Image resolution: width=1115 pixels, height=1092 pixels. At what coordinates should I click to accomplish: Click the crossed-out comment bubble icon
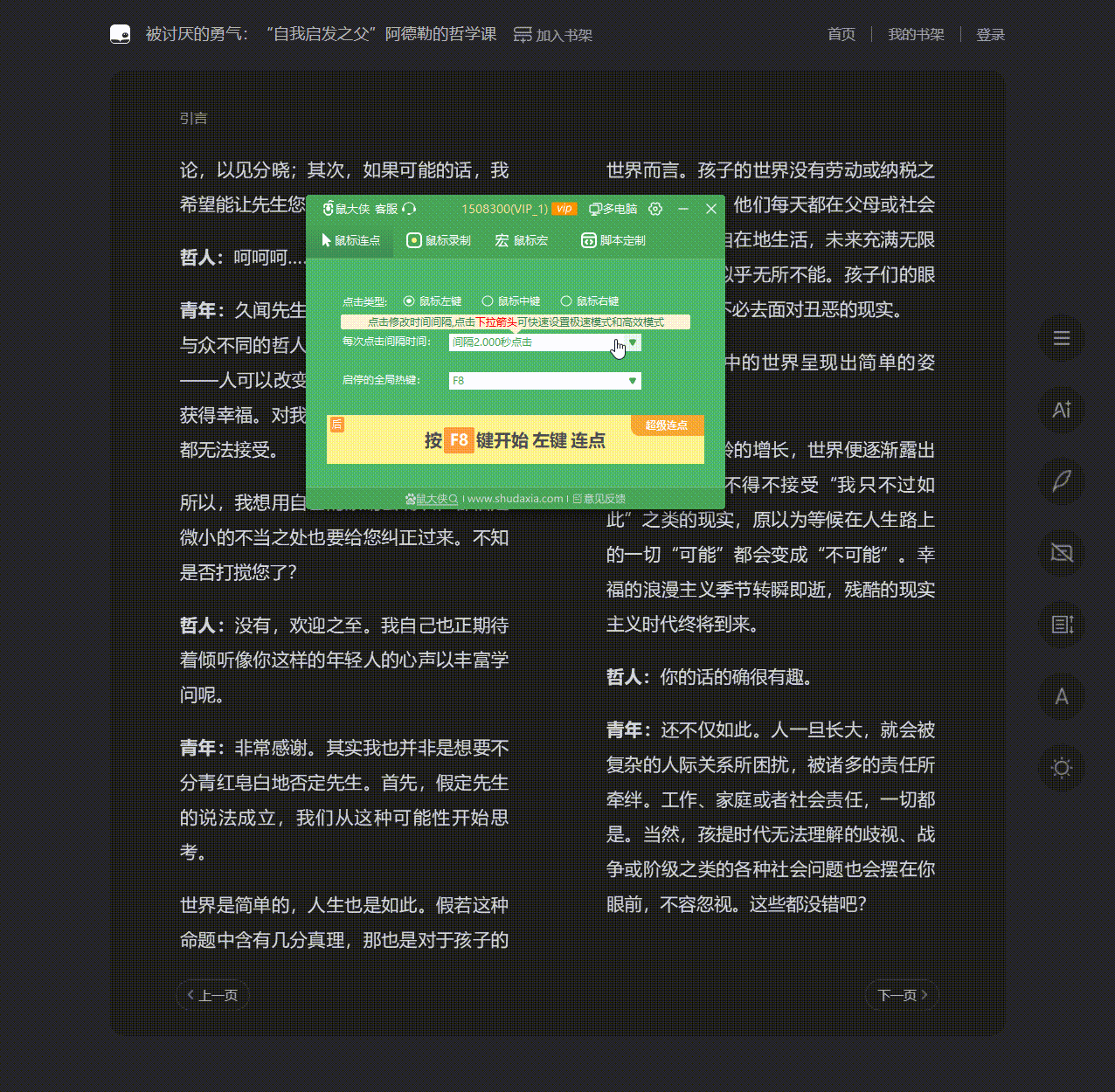1062,553
